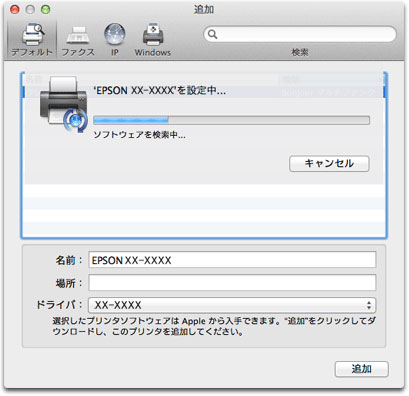409x396 pixels.
Task: Click the magnifier icon in search field
Action: point(212,34)
